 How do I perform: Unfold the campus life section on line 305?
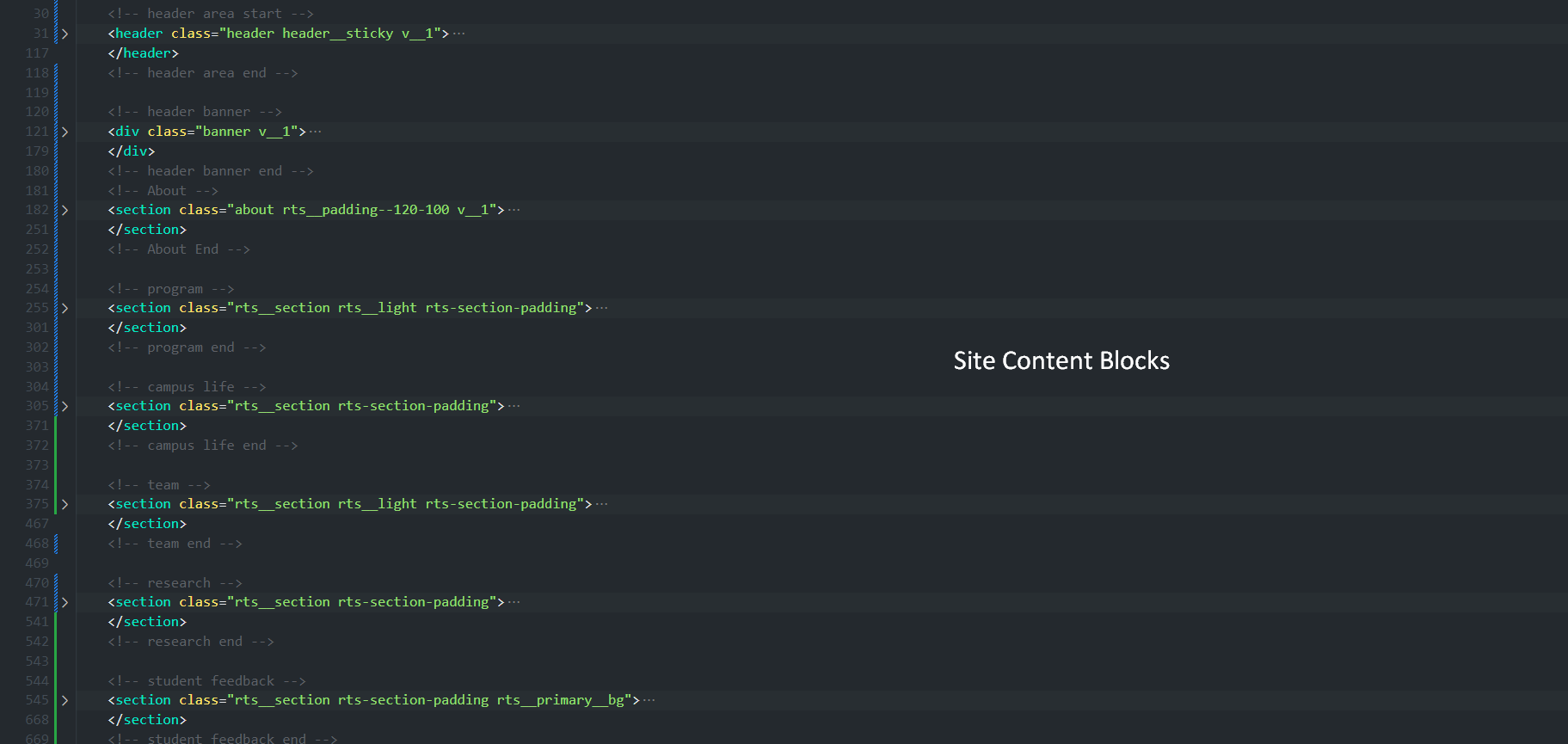(65, 406)
